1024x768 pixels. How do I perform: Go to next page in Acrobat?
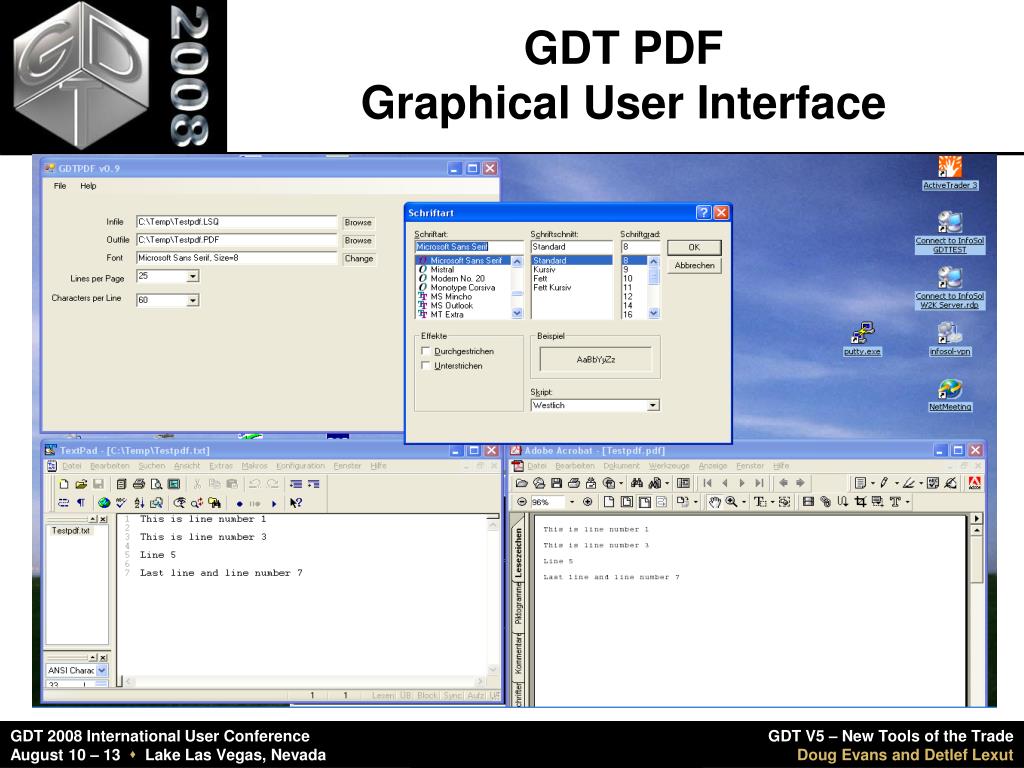point(742,483)
